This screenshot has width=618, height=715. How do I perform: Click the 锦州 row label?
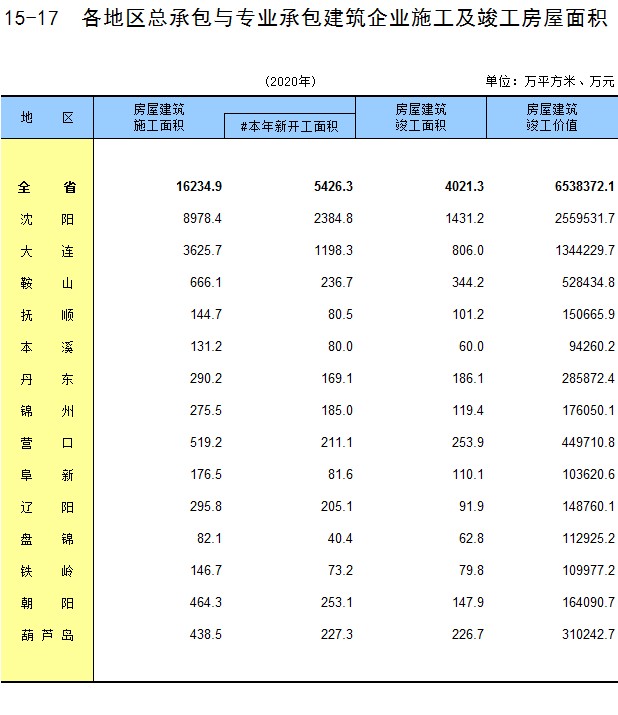47,411
